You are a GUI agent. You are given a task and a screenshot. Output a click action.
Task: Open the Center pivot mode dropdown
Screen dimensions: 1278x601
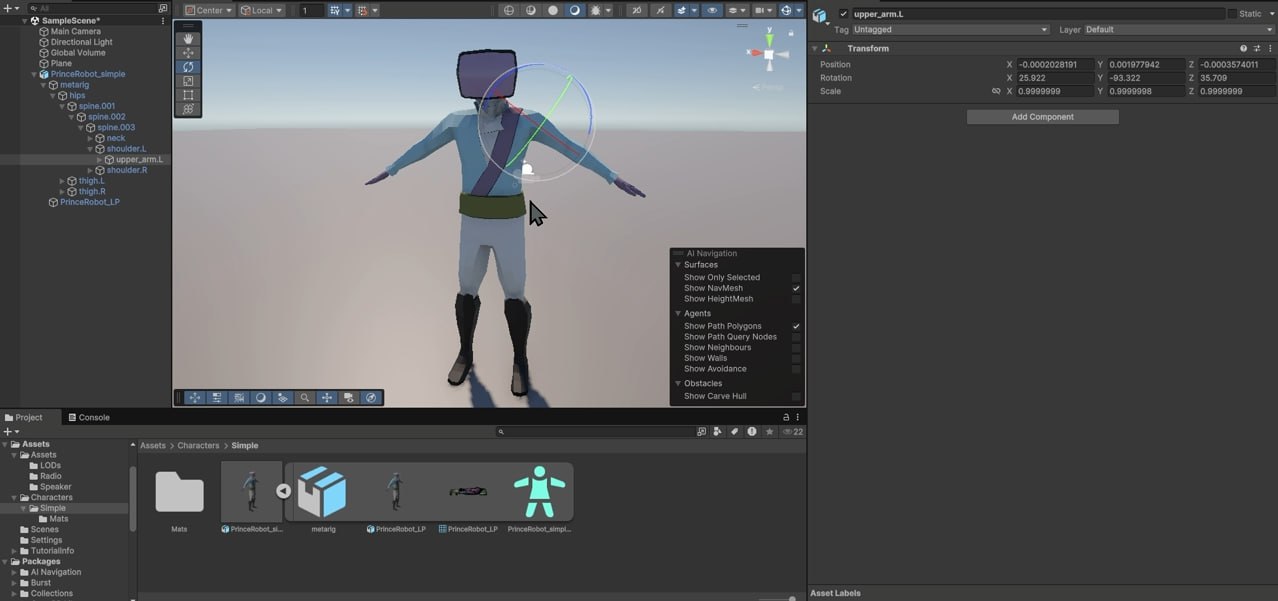pyautogui.click(x=209, y=10)
